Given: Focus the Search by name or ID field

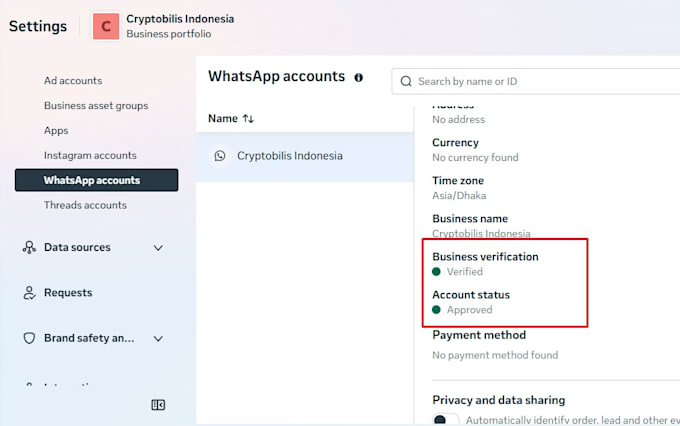Looking at the screenshot, I should click(x=536, y=82).
